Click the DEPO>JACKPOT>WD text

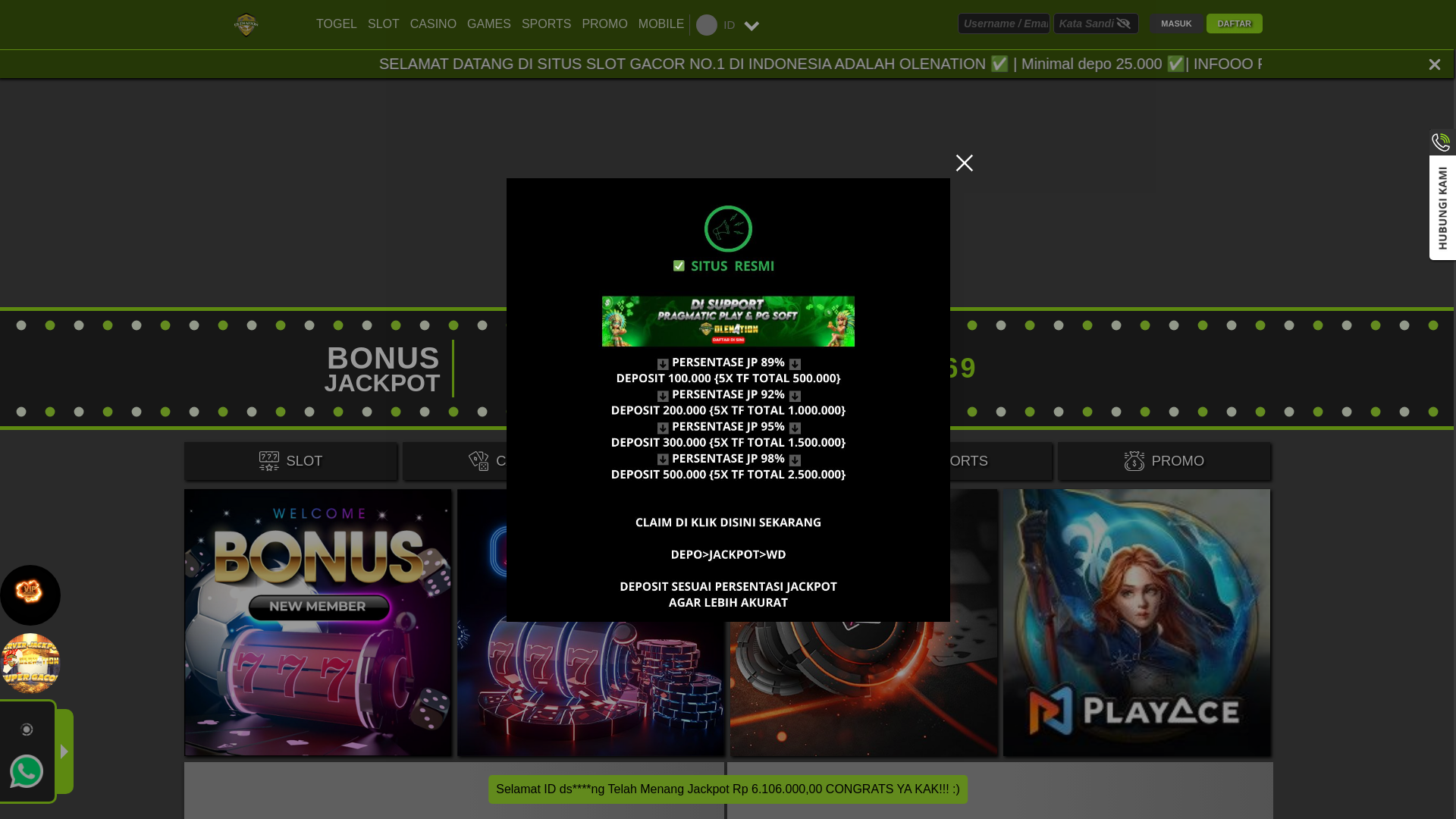click(728, 554)
